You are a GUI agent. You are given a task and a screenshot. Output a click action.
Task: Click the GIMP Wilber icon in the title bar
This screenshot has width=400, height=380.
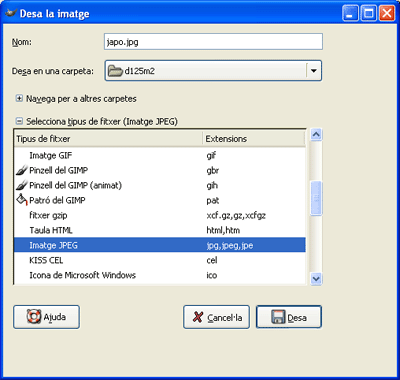(x=11, y=13)
